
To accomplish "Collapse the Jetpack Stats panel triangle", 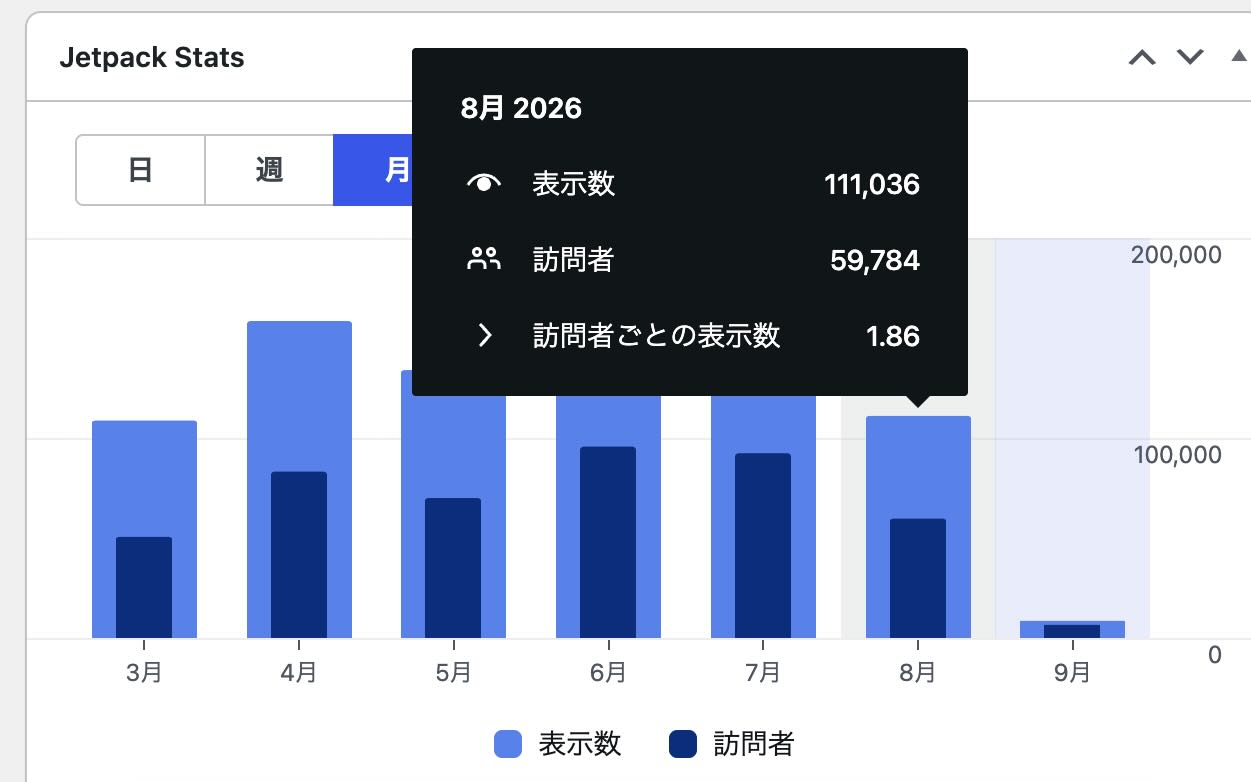I will click(1238, 56).
